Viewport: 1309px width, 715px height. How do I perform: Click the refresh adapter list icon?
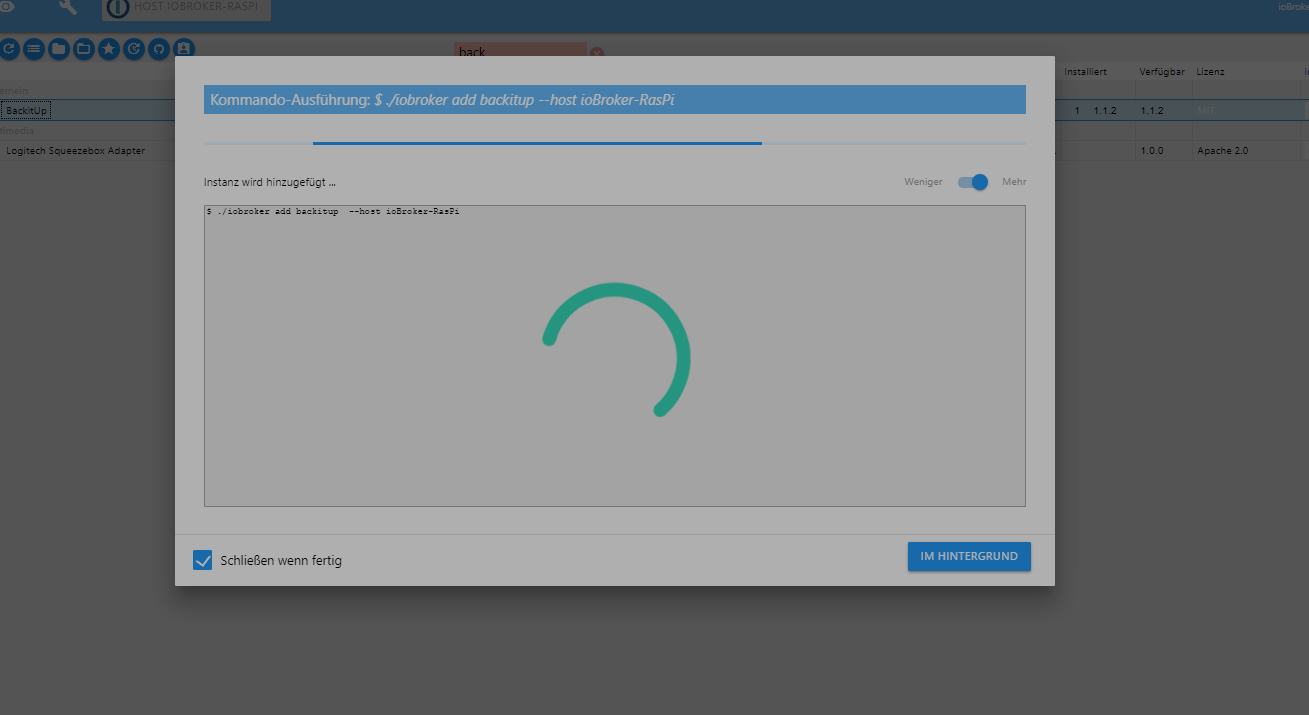(x=9, y=48)
